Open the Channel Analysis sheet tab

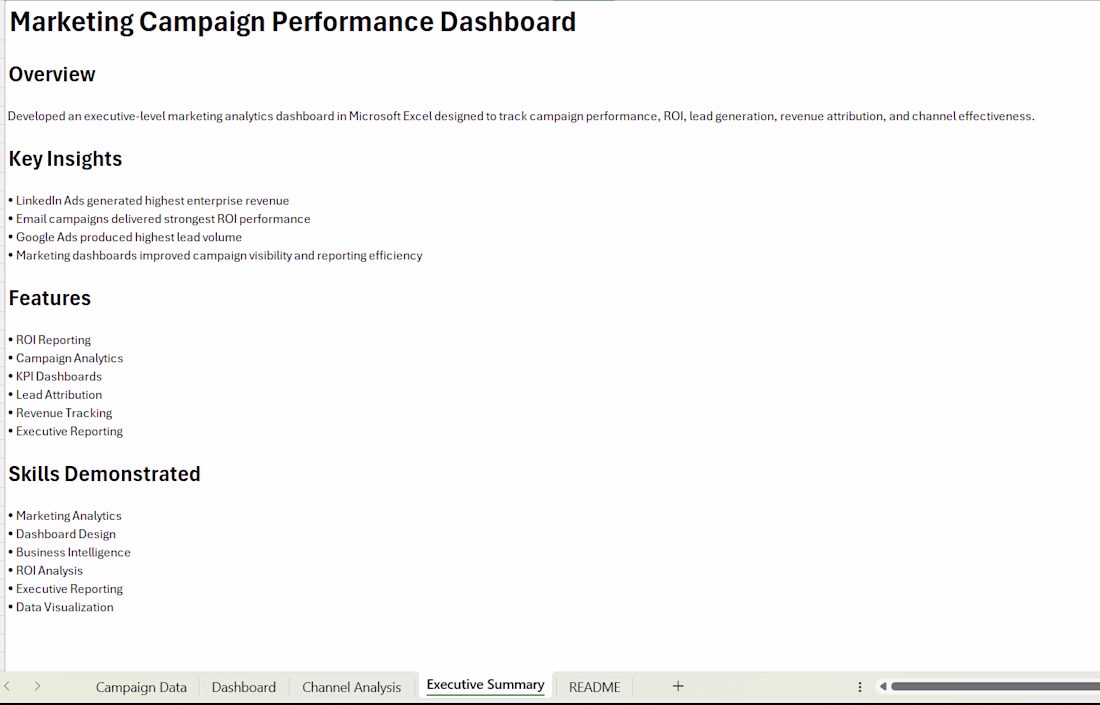point(351,687)
